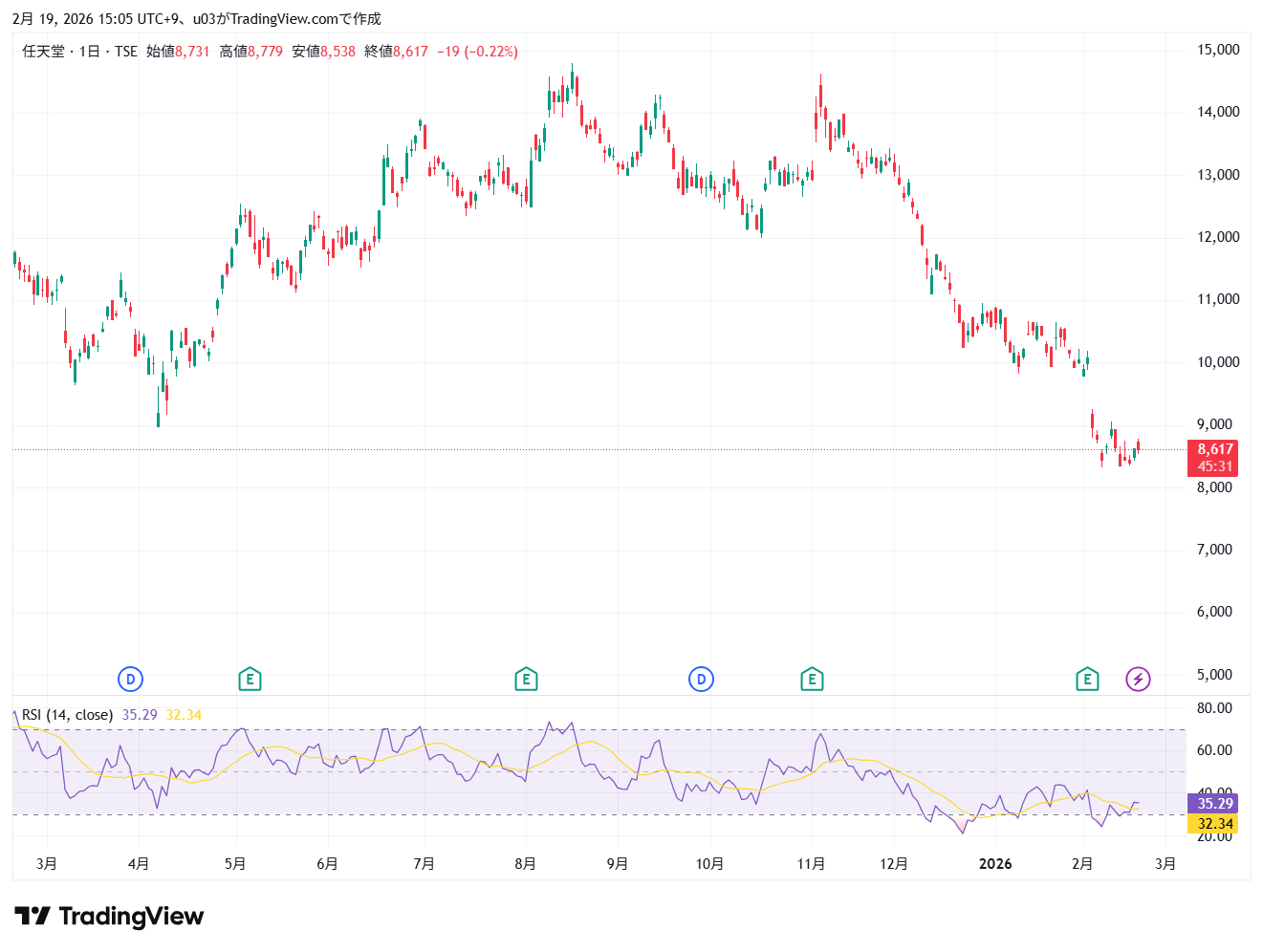Click the yellow 32.34 RSI average axis label

pos(1214,824)
